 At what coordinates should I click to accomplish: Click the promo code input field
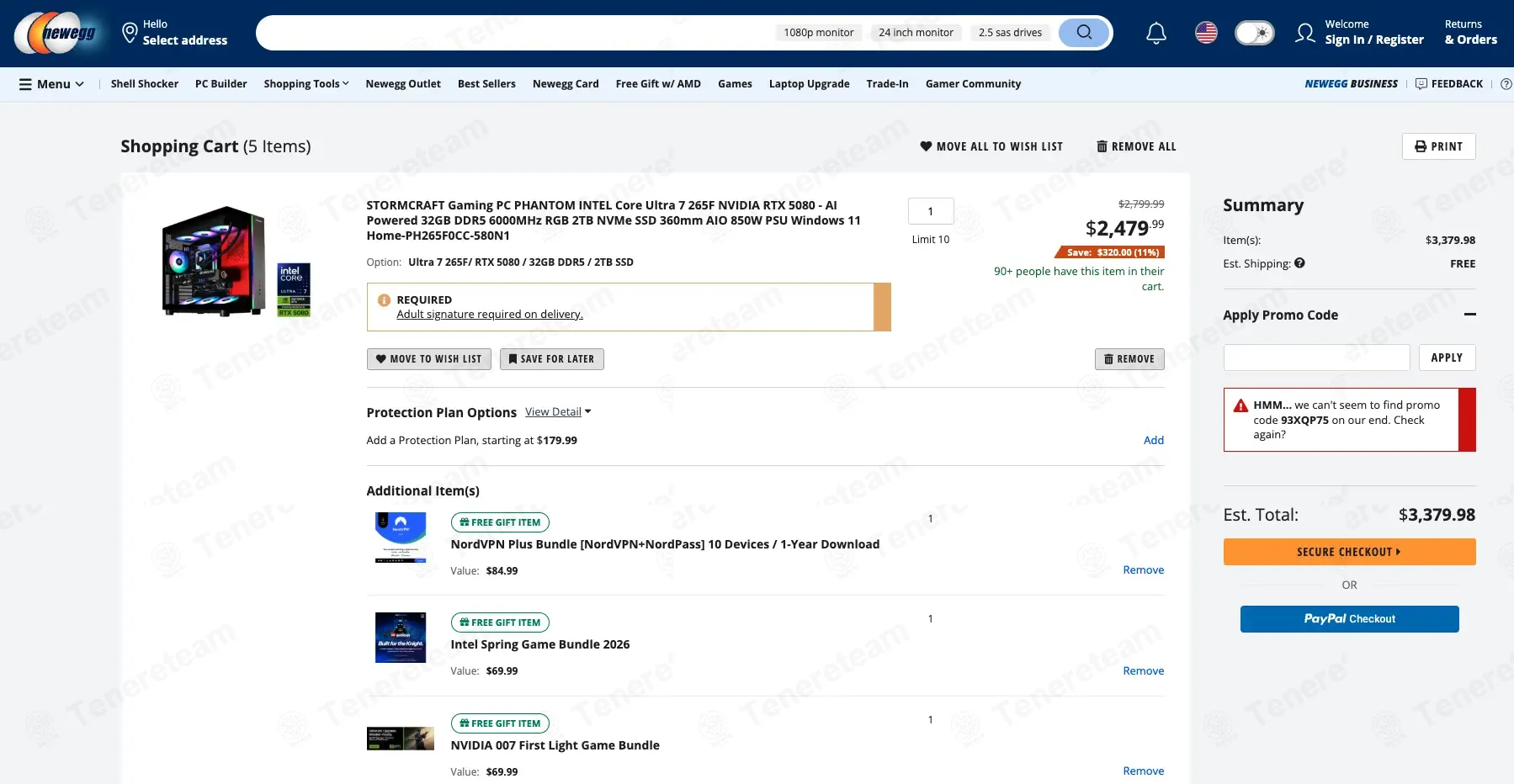[x=1316, y=358]
